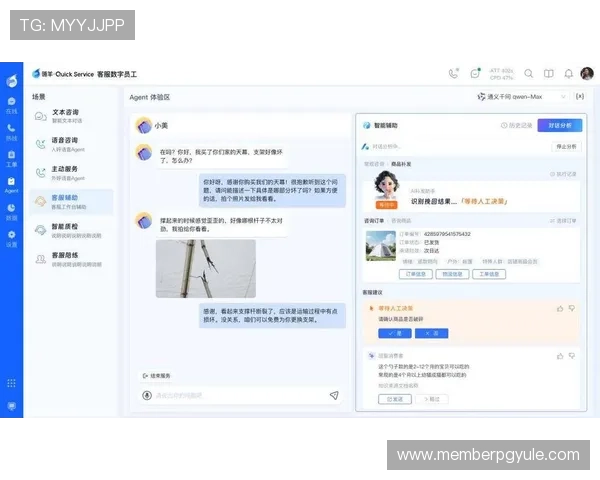The width and height of the screenshot is (600, 480).
Task: Open the 物流信息 button
Action: 452,274
